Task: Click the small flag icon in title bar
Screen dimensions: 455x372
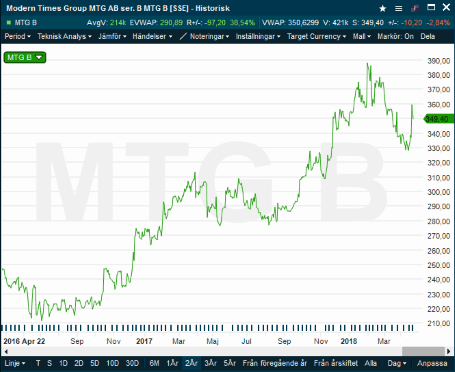Action: point(415,8)
